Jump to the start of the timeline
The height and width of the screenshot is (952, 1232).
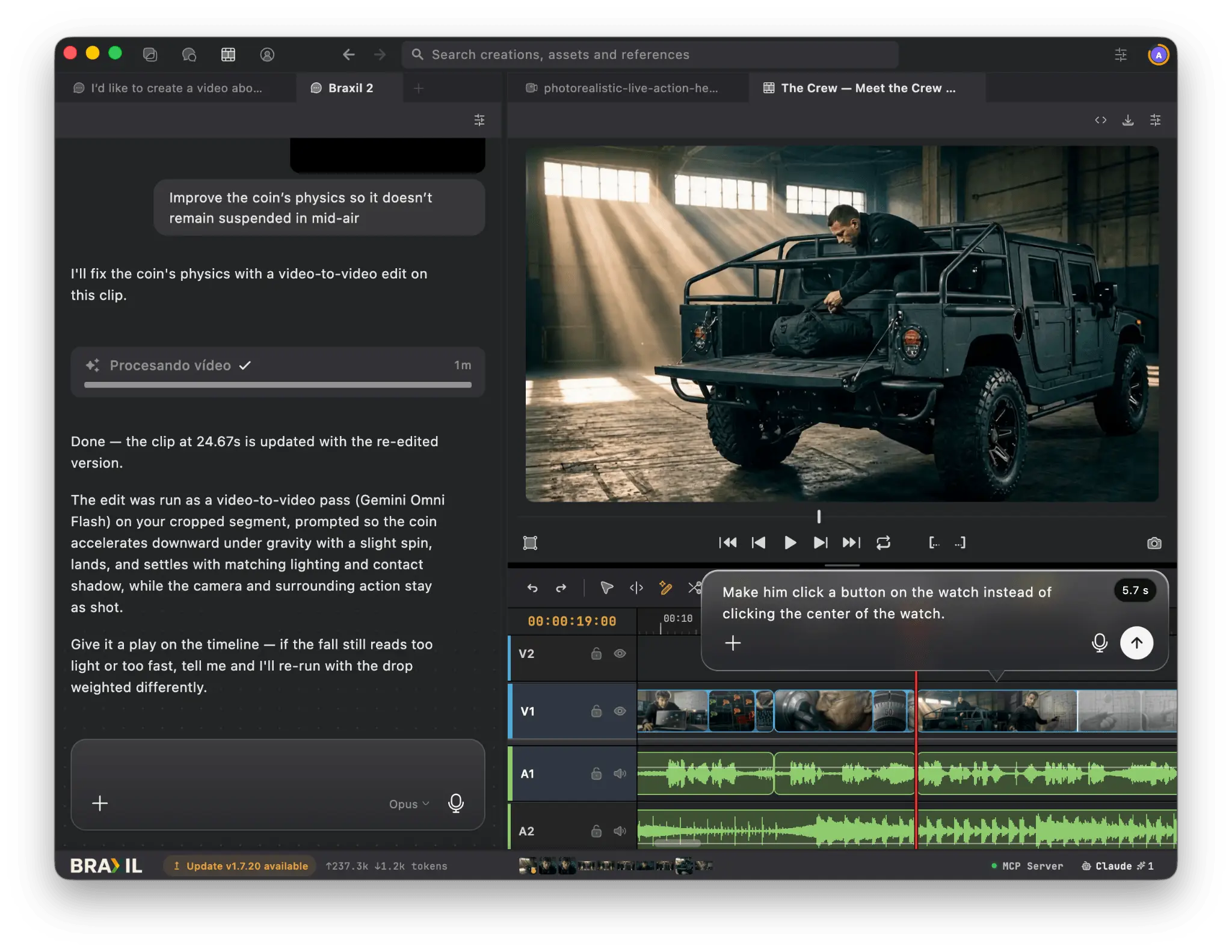[x=728, y=543]
